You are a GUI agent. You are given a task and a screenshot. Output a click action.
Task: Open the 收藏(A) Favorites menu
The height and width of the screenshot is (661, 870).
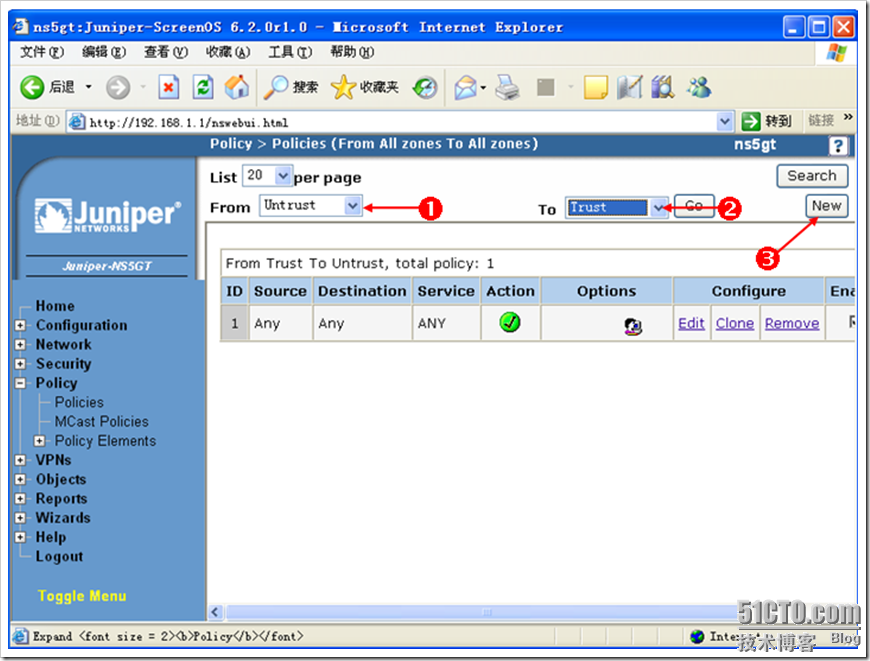[228, 52]
